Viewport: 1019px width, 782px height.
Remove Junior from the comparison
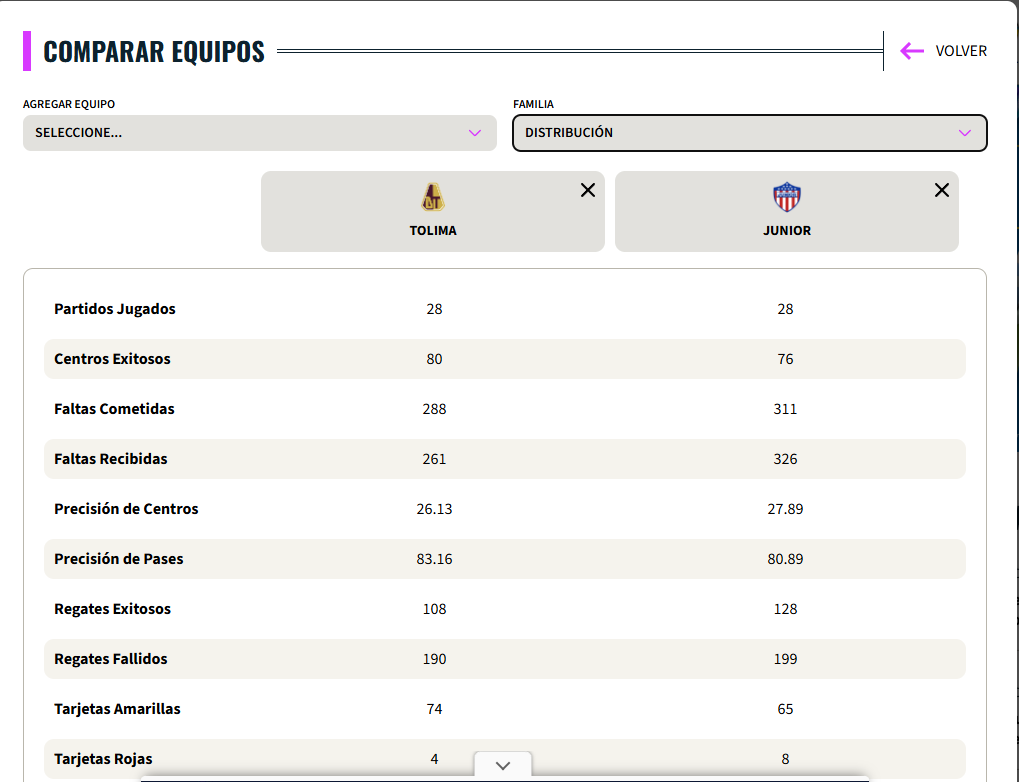941,190
